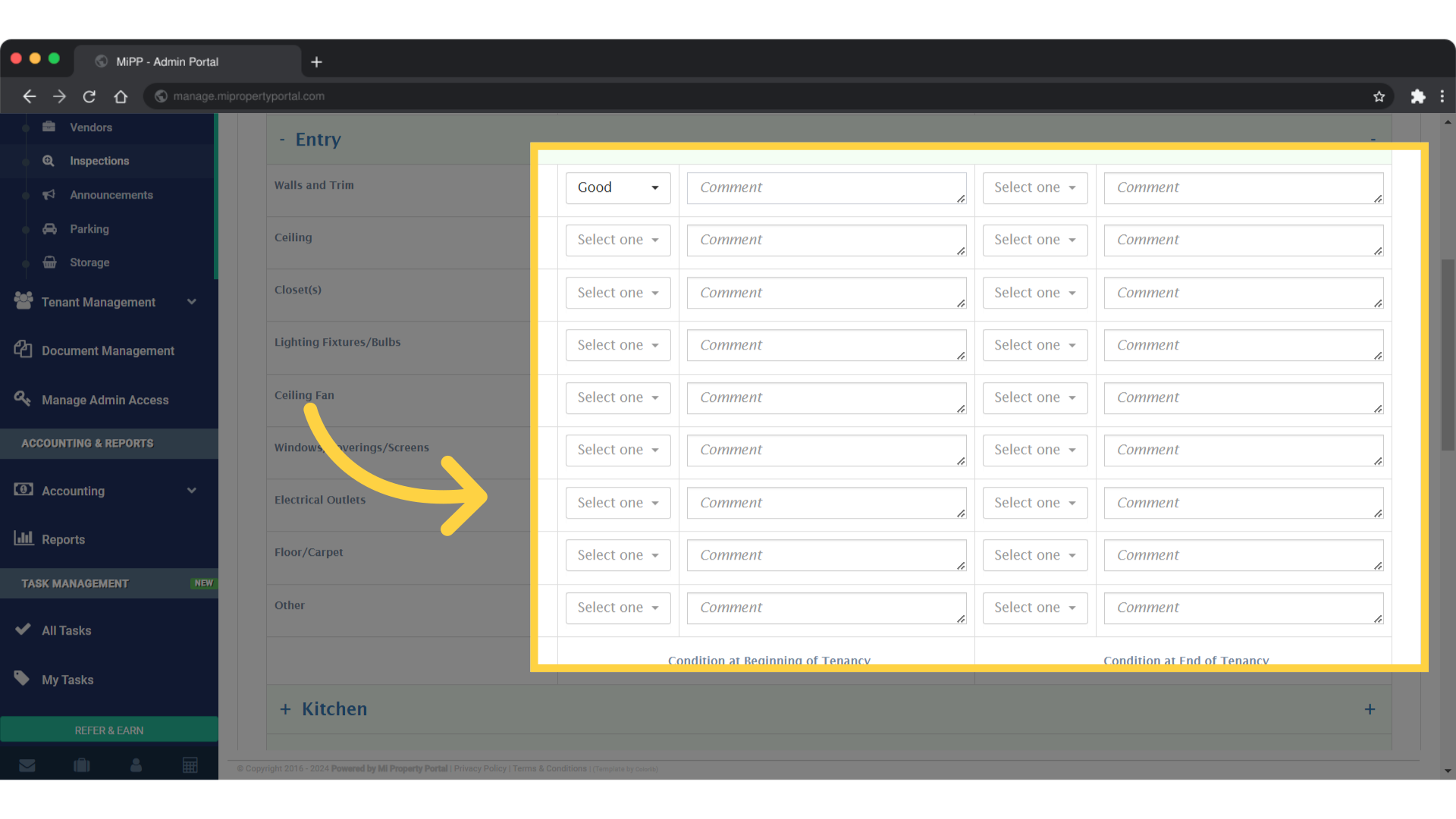Click the Announcements megaphone icon
This screenshot has width=1456, height=819.
(49, 195)
